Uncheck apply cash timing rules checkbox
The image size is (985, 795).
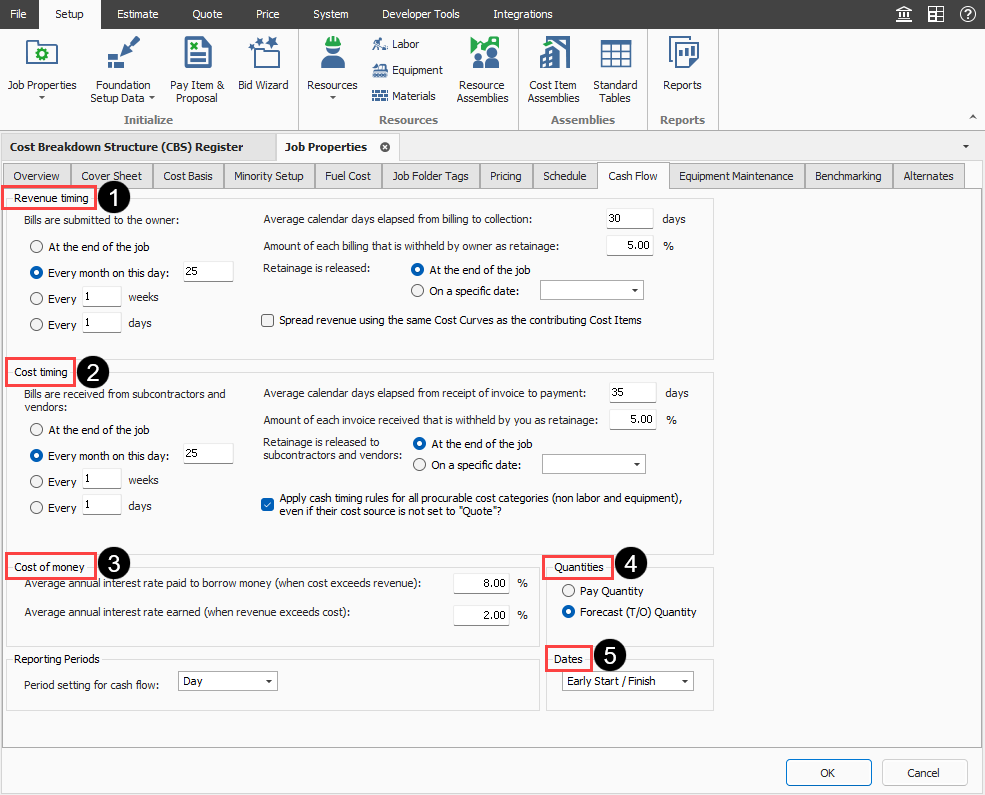(268, 505)
